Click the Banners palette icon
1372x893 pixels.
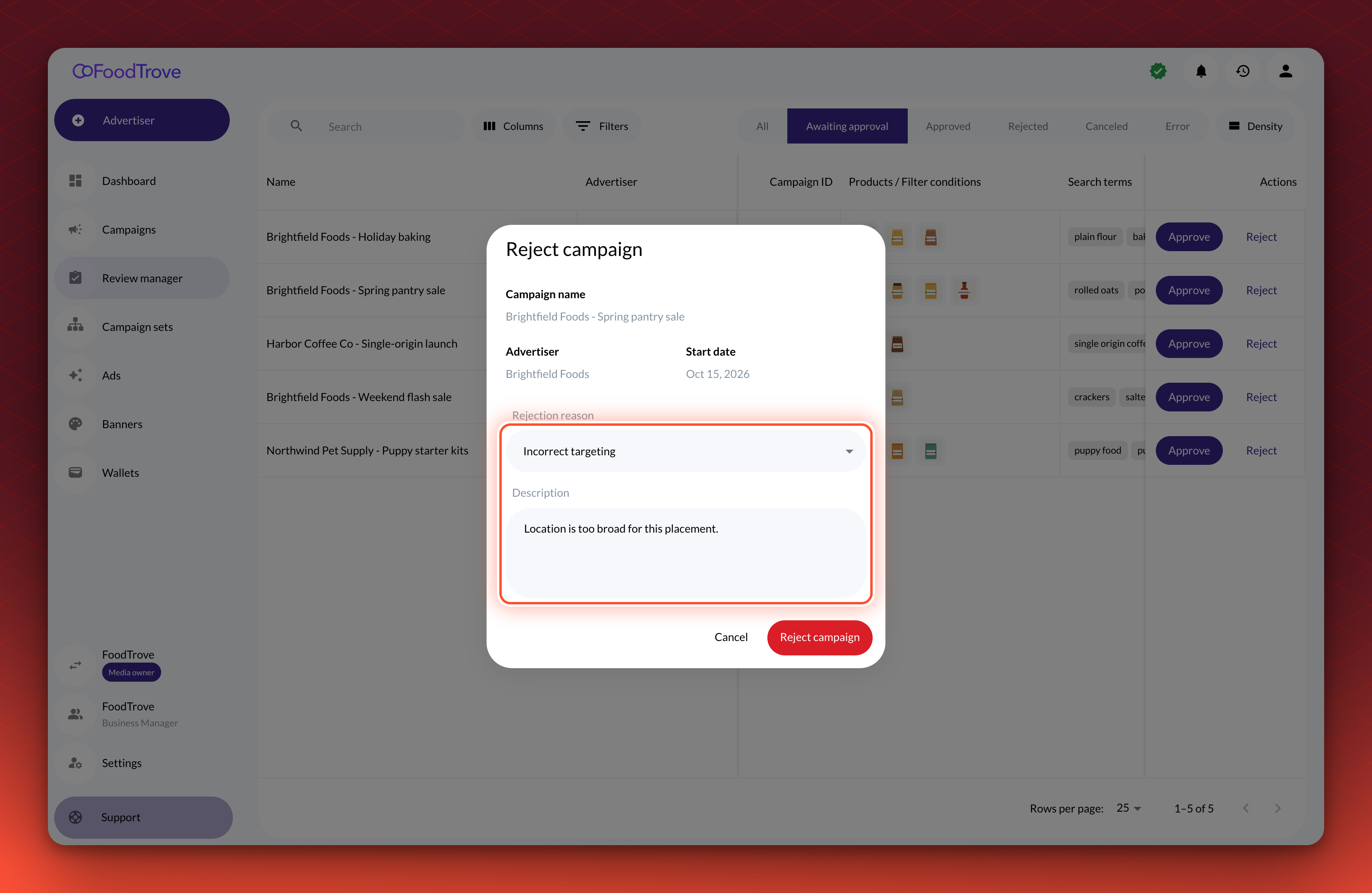point(75,423)
